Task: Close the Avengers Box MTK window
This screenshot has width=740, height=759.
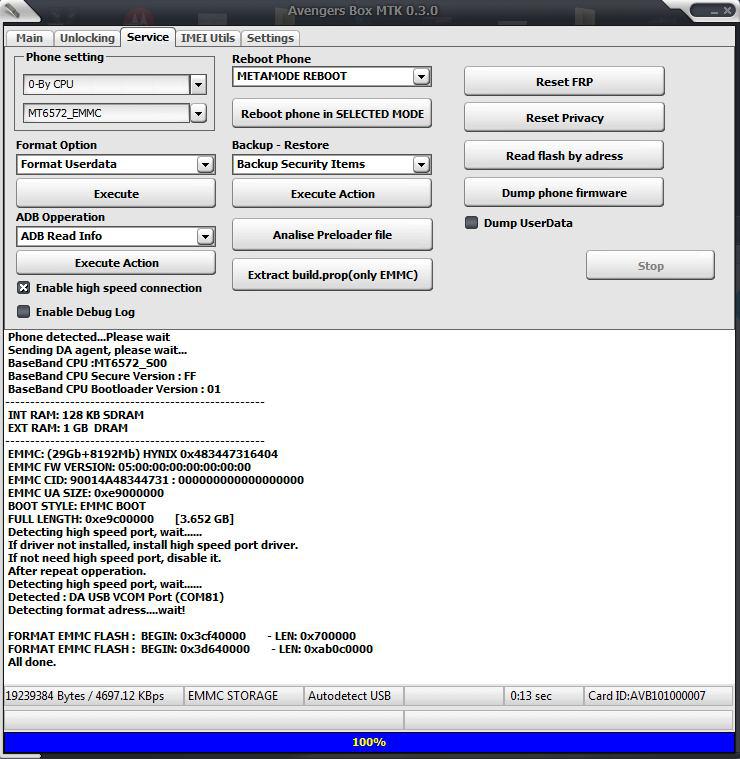Action: click(x=727, y=11)
